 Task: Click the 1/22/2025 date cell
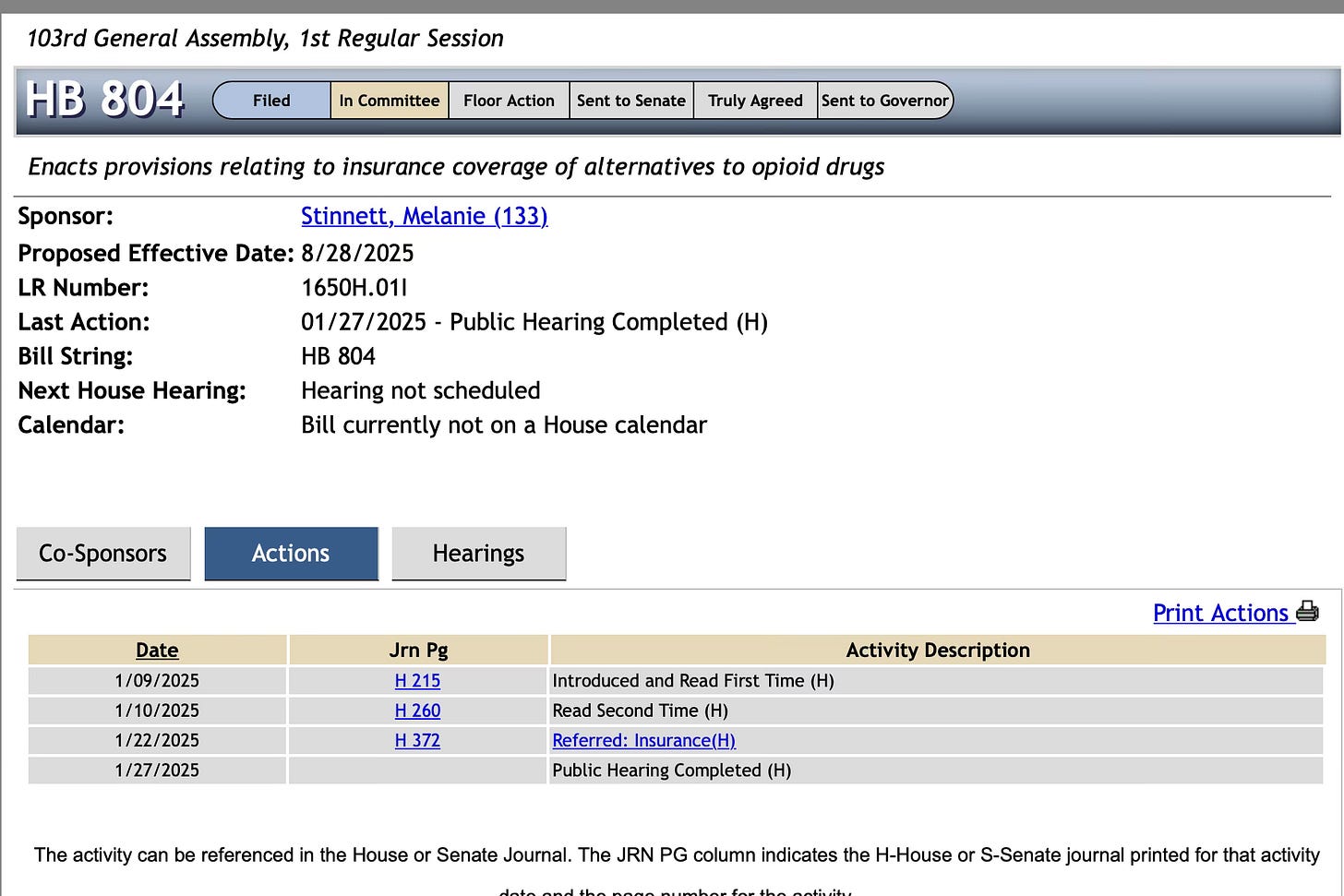157,740
